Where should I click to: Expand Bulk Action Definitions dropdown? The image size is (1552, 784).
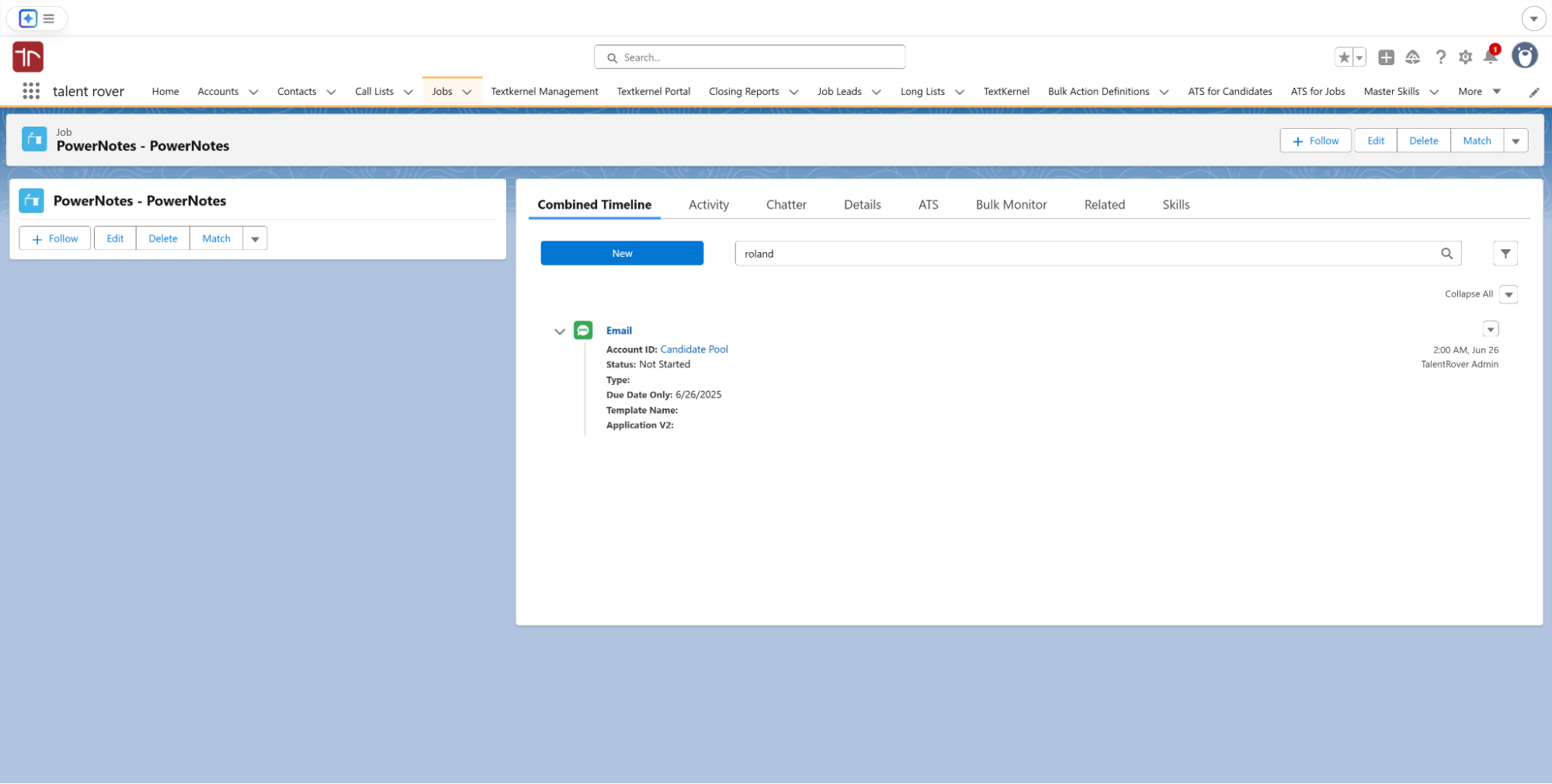point(1164,92)
